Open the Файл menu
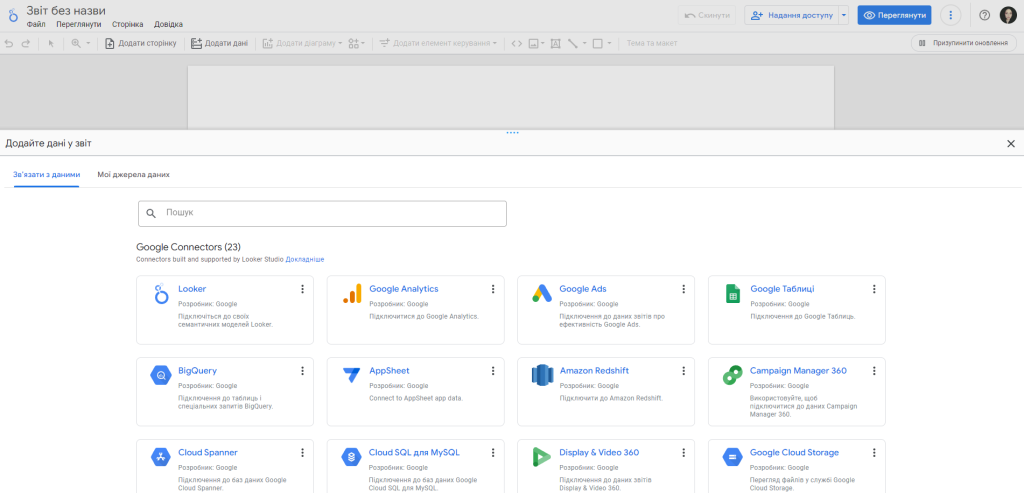Screen dimensions: 1024x493 [36, 24]
